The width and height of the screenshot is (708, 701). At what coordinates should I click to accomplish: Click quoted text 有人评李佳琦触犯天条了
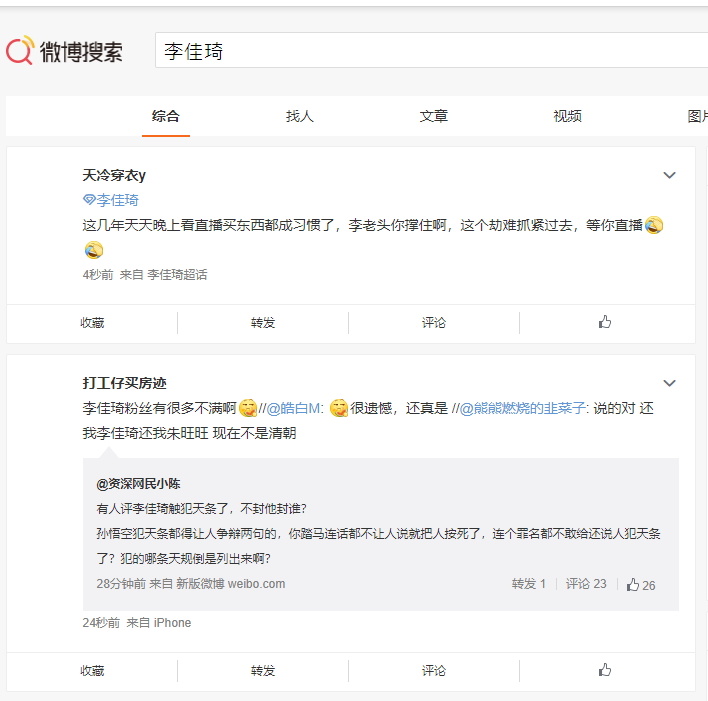point(163,509)
